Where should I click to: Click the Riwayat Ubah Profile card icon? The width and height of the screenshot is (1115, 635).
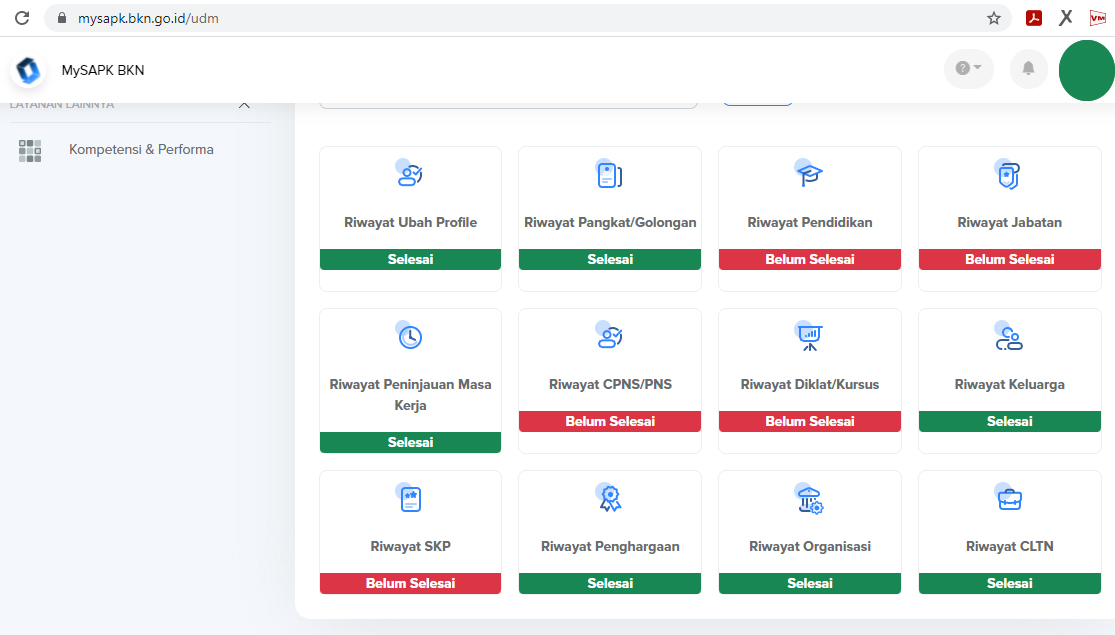410,174
